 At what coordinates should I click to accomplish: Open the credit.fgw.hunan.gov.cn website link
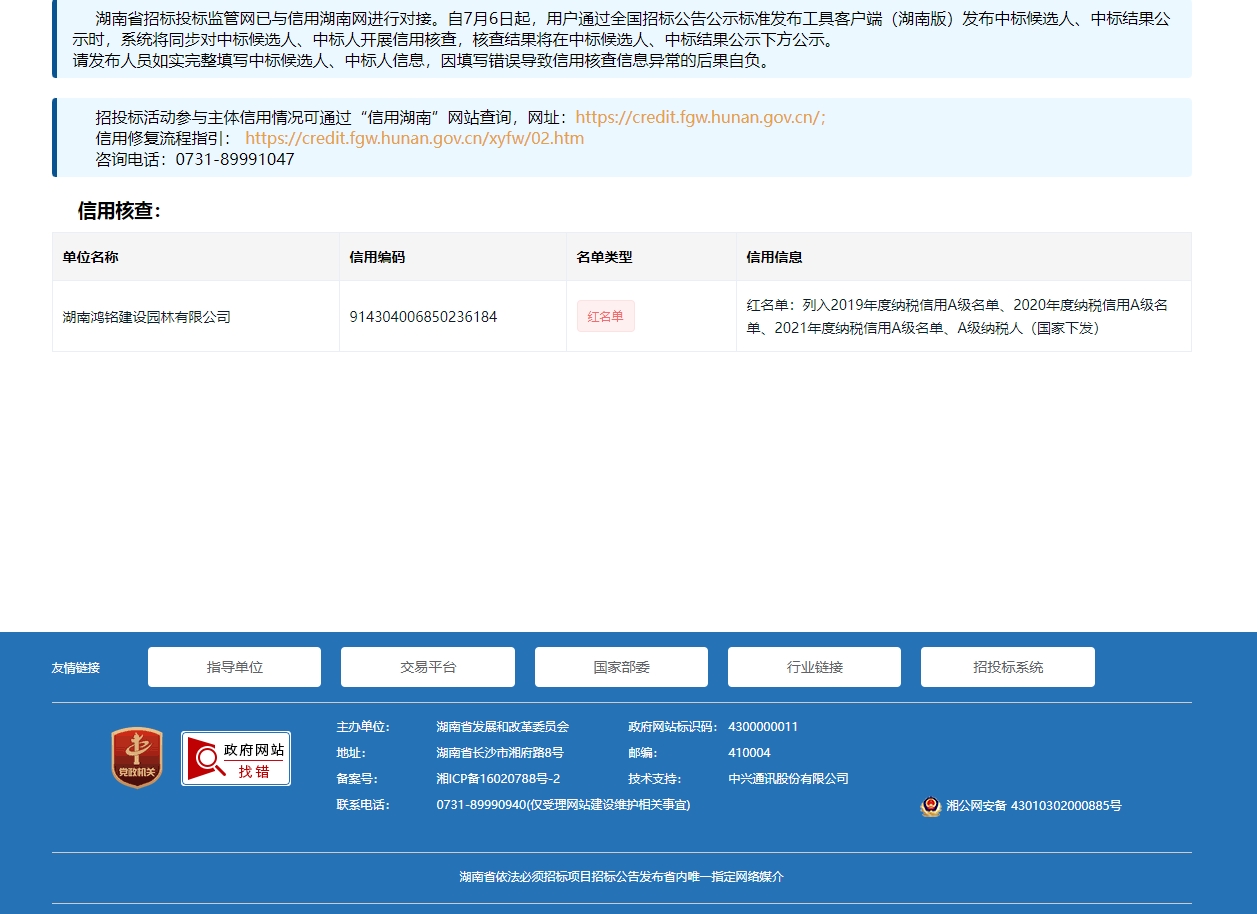click(700, 117)
